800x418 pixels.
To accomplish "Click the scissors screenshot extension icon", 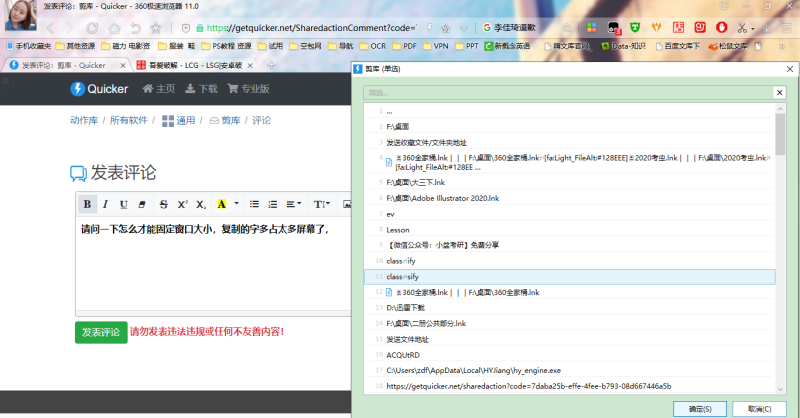I will [x=742, y=28].
